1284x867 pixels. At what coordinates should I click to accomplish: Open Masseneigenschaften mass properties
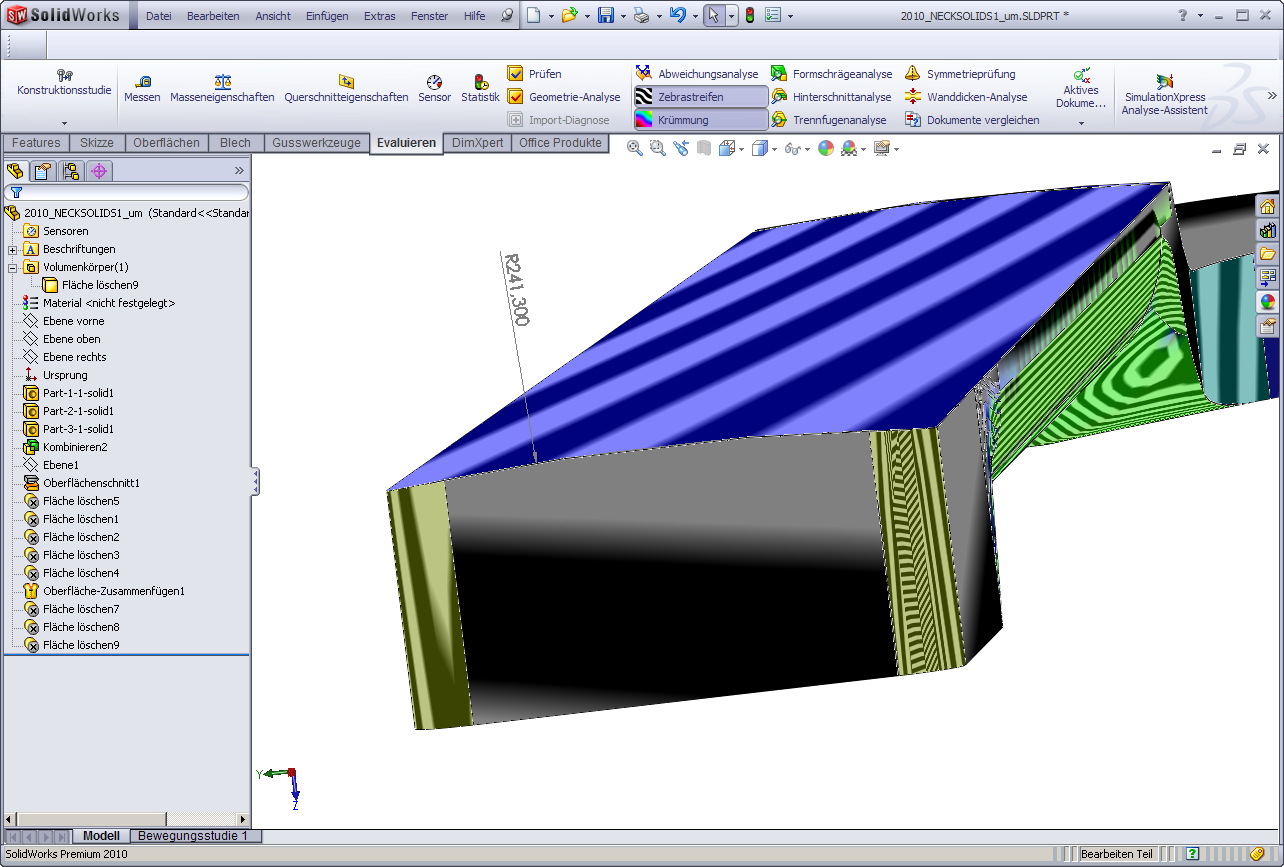coord(222,89)
